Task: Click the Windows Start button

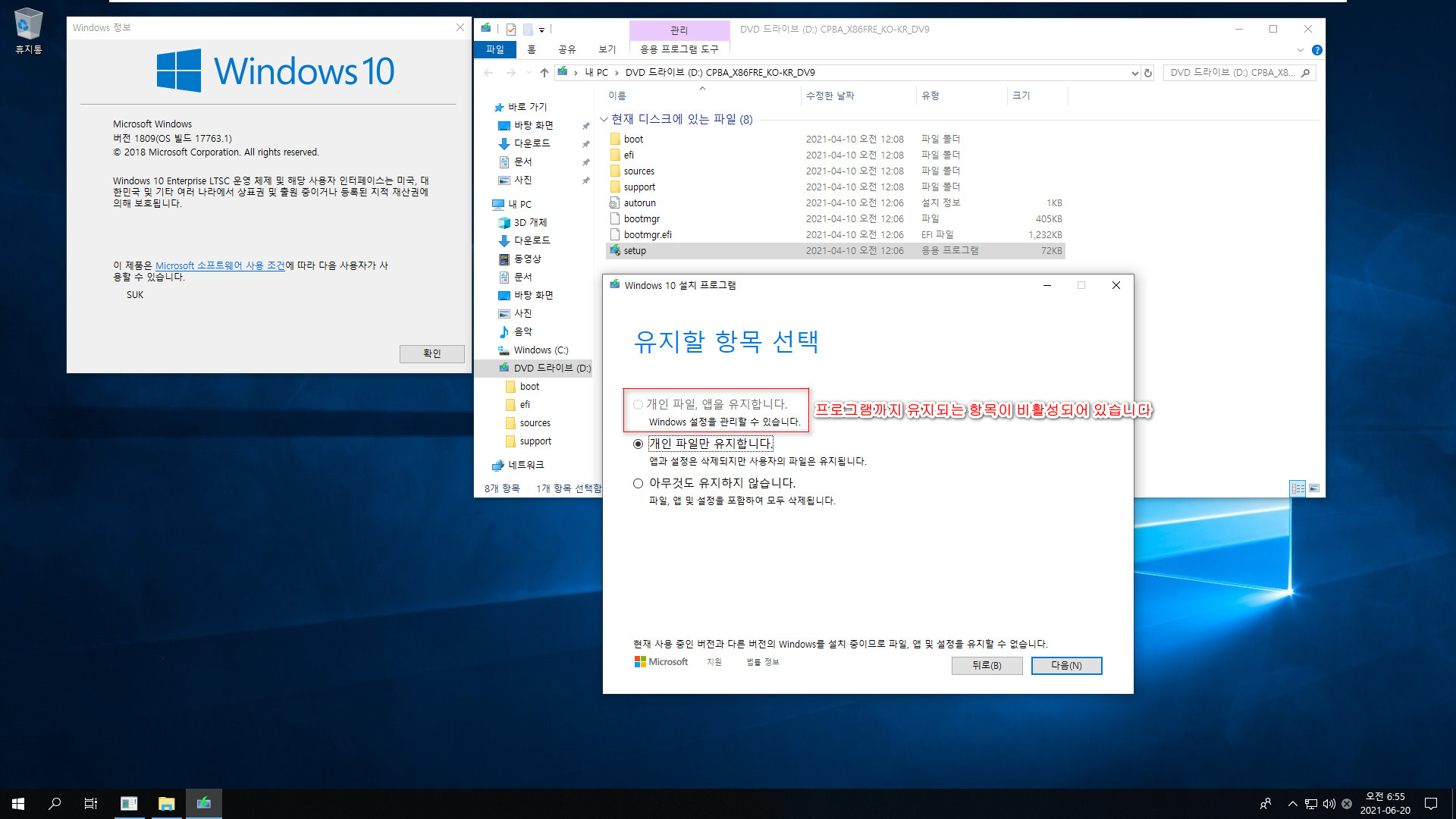Action: pos(18,804)
